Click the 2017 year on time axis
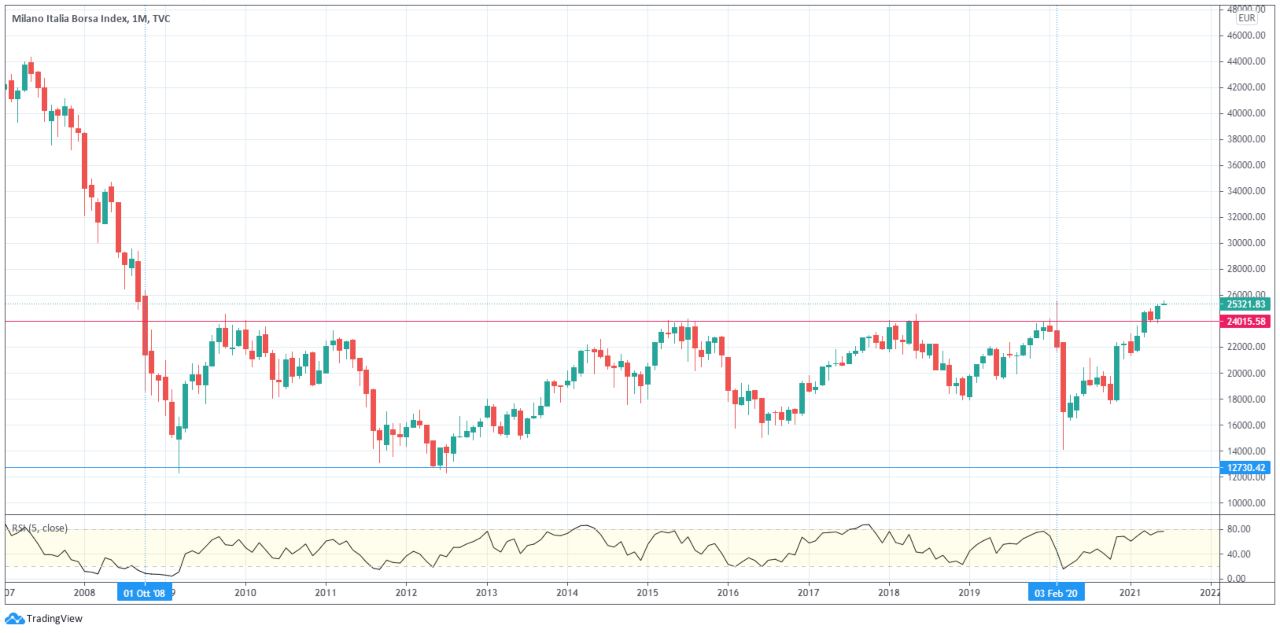The height and width of the screenshot is (633, 1280). click(x=807, y=593)
